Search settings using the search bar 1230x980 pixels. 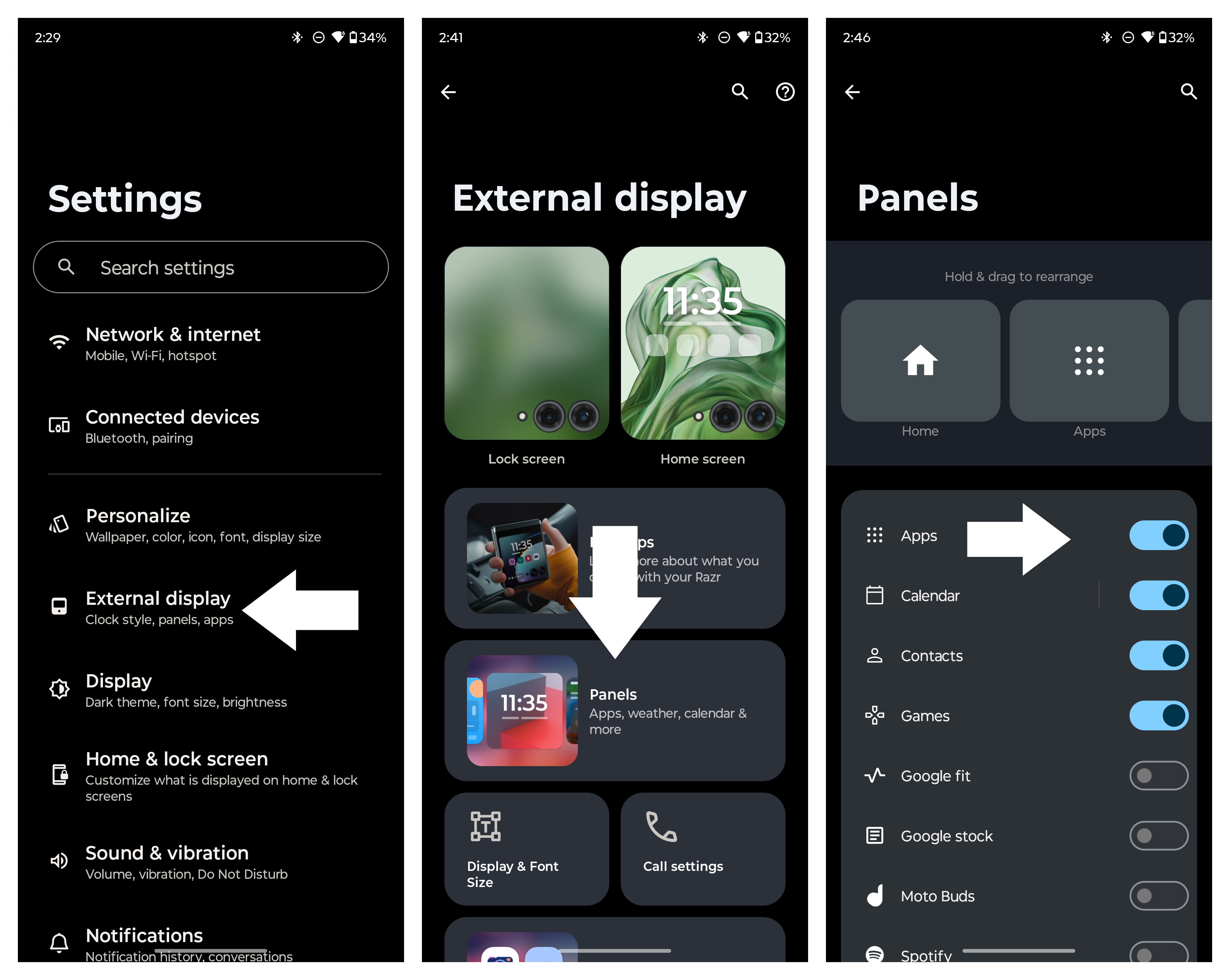point(210,267)
